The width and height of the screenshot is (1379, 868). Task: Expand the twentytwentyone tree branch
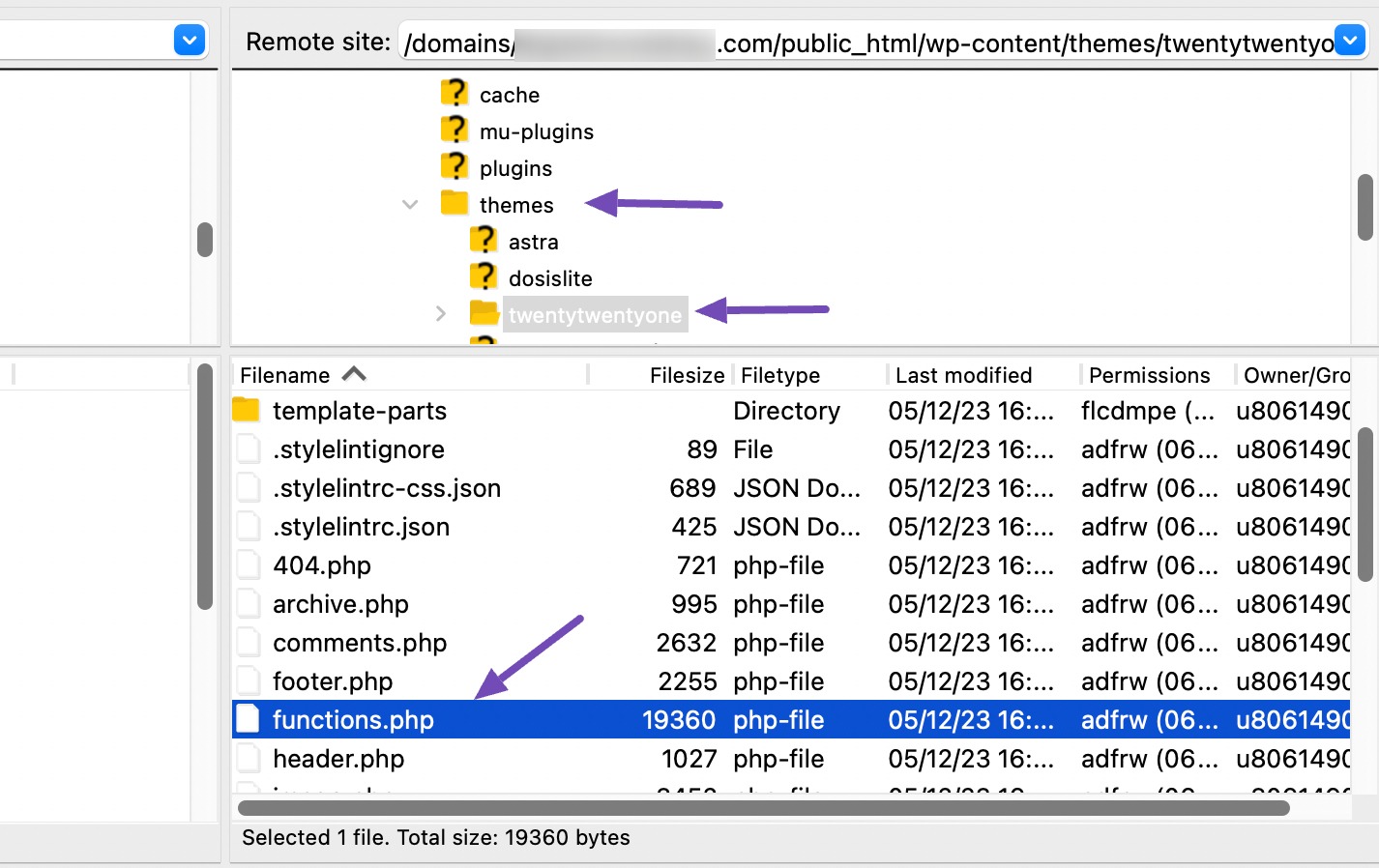click(441, 313)
